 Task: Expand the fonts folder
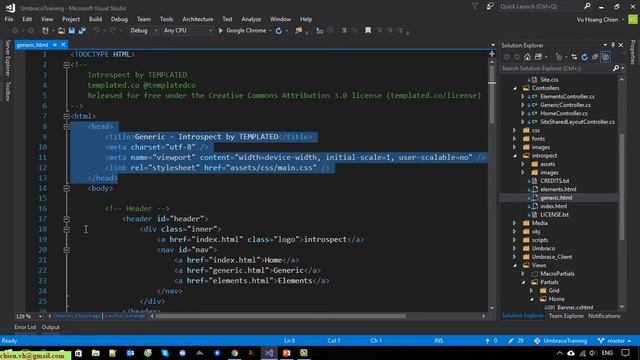(515, 139)
